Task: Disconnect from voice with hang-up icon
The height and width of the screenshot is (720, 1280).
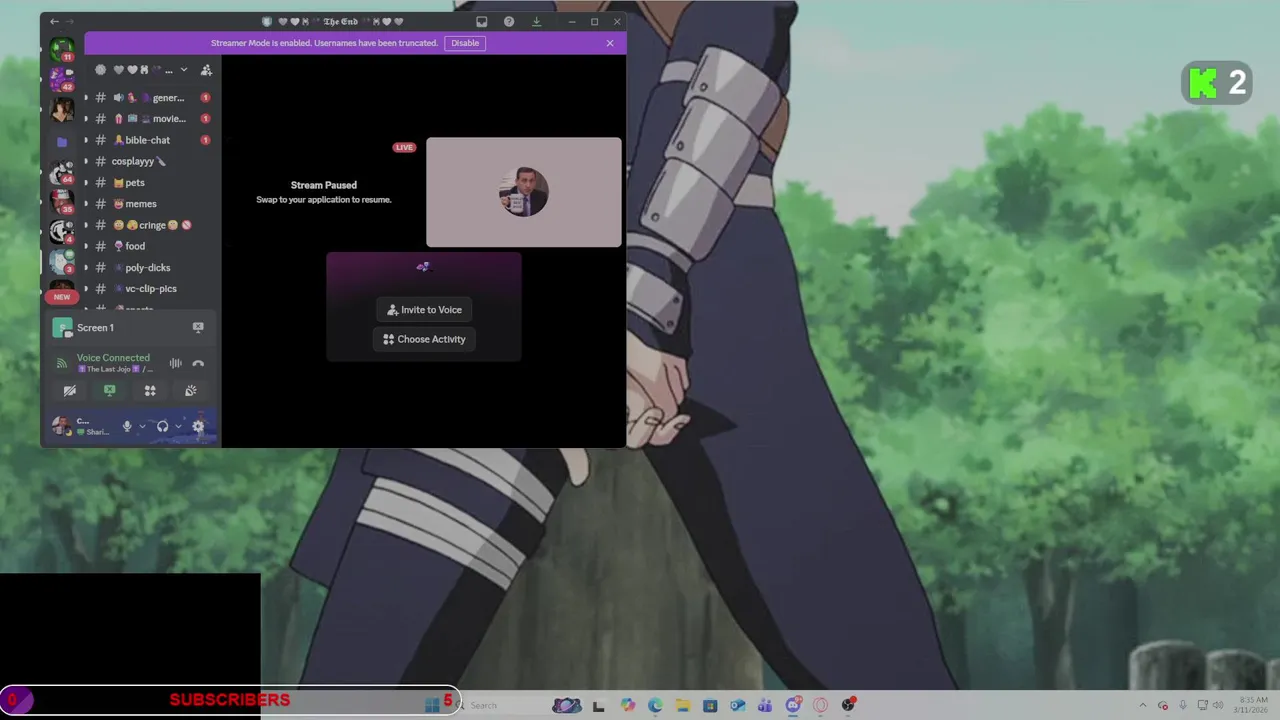Action: coord(198,363)
